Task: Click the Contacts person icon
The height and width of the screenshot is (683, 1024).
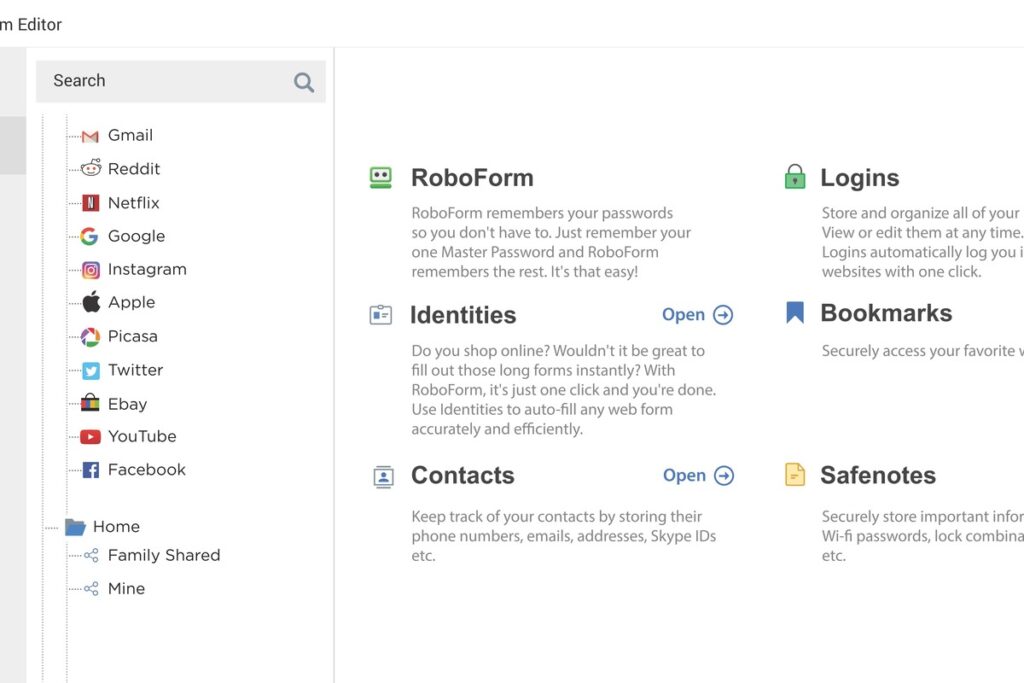Action: [x=383, y=477]
